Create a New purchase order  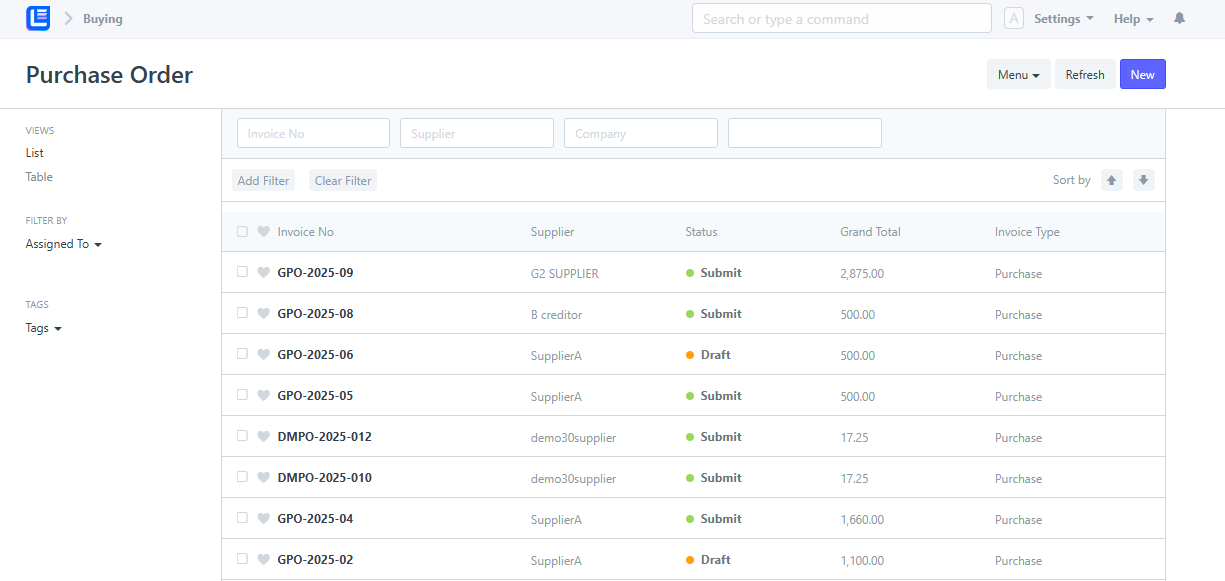tap(1143, 74)
